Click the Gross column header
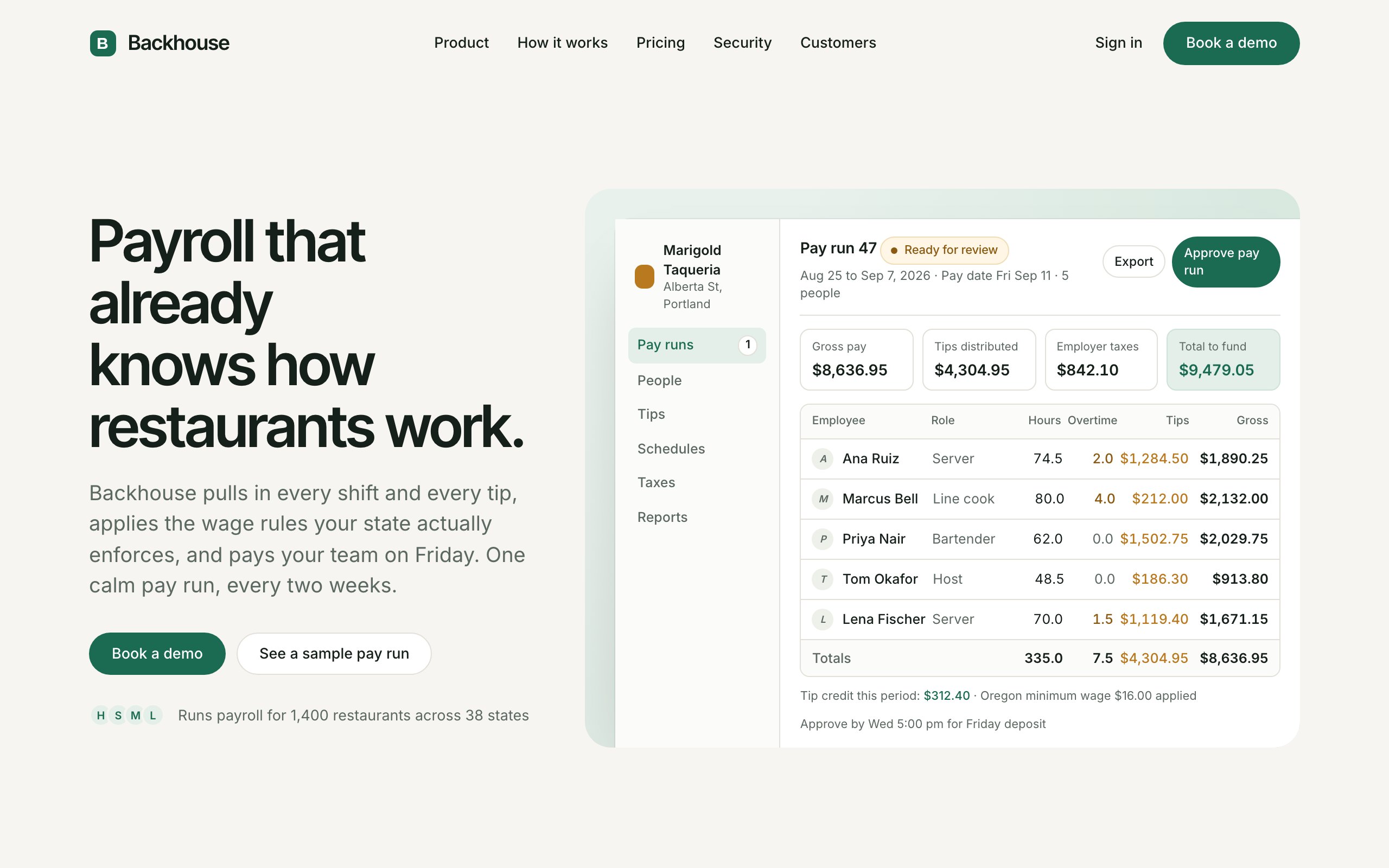This screenshot has height=868, width=1389. point(1252,421)
